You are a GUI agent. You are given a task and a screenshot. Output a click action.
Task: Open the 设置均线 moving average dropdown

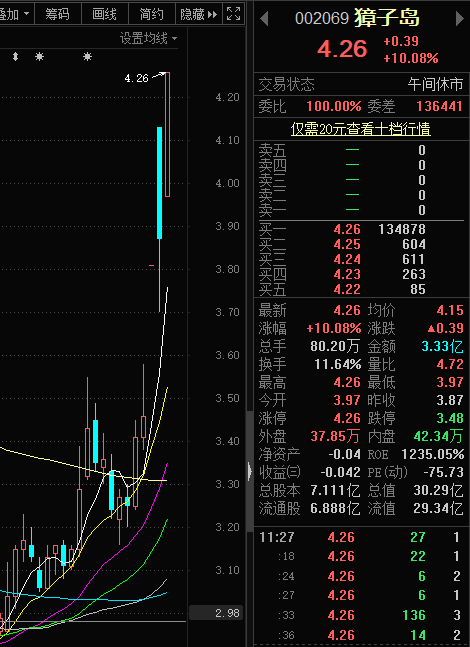(149, 39)
